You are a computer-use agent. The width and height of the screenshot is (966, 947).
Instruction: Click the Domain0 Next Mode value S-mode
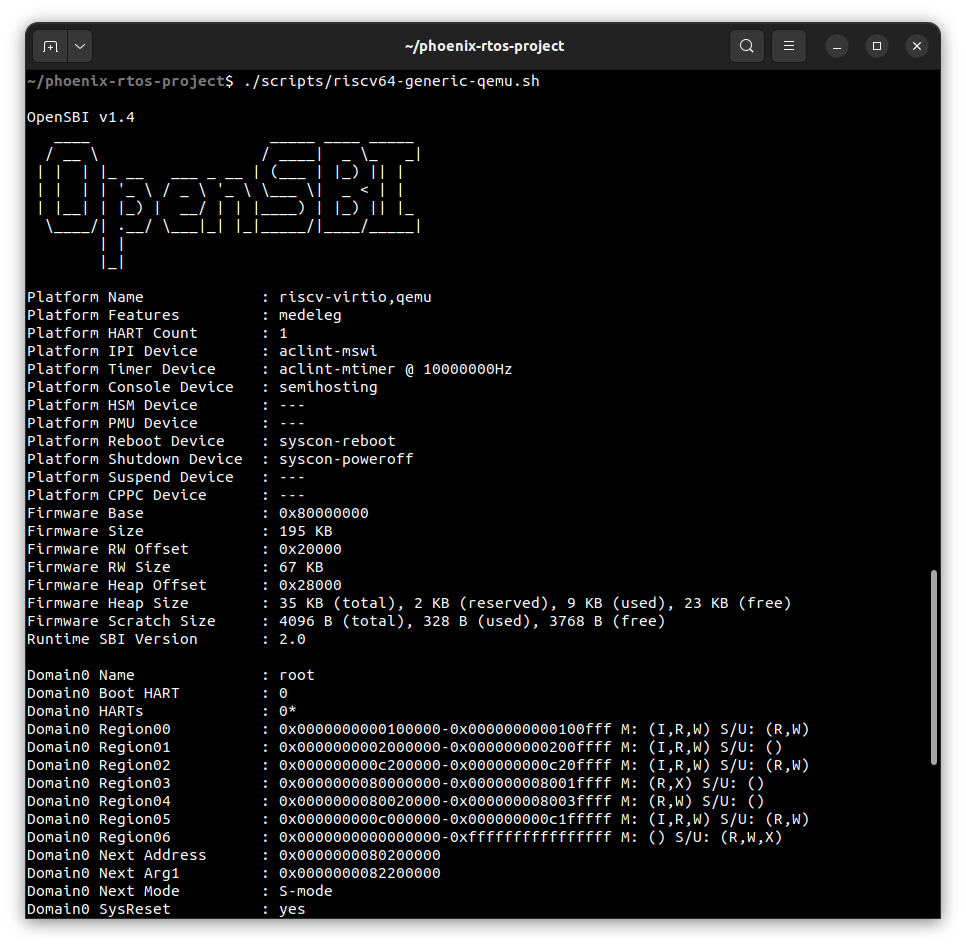point(306,891)
